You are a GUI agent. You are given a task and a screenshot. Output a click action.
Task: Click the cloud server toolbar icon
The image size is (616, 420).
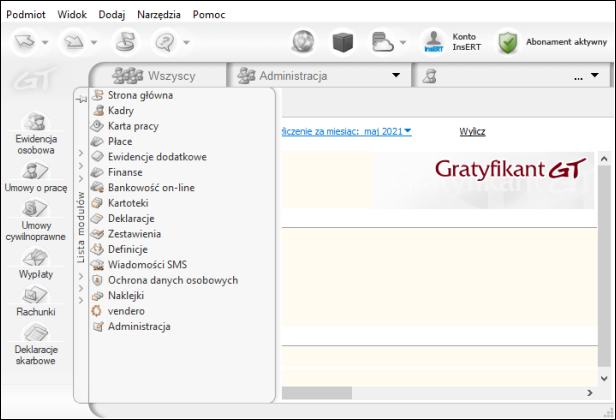tap(383, 41)
